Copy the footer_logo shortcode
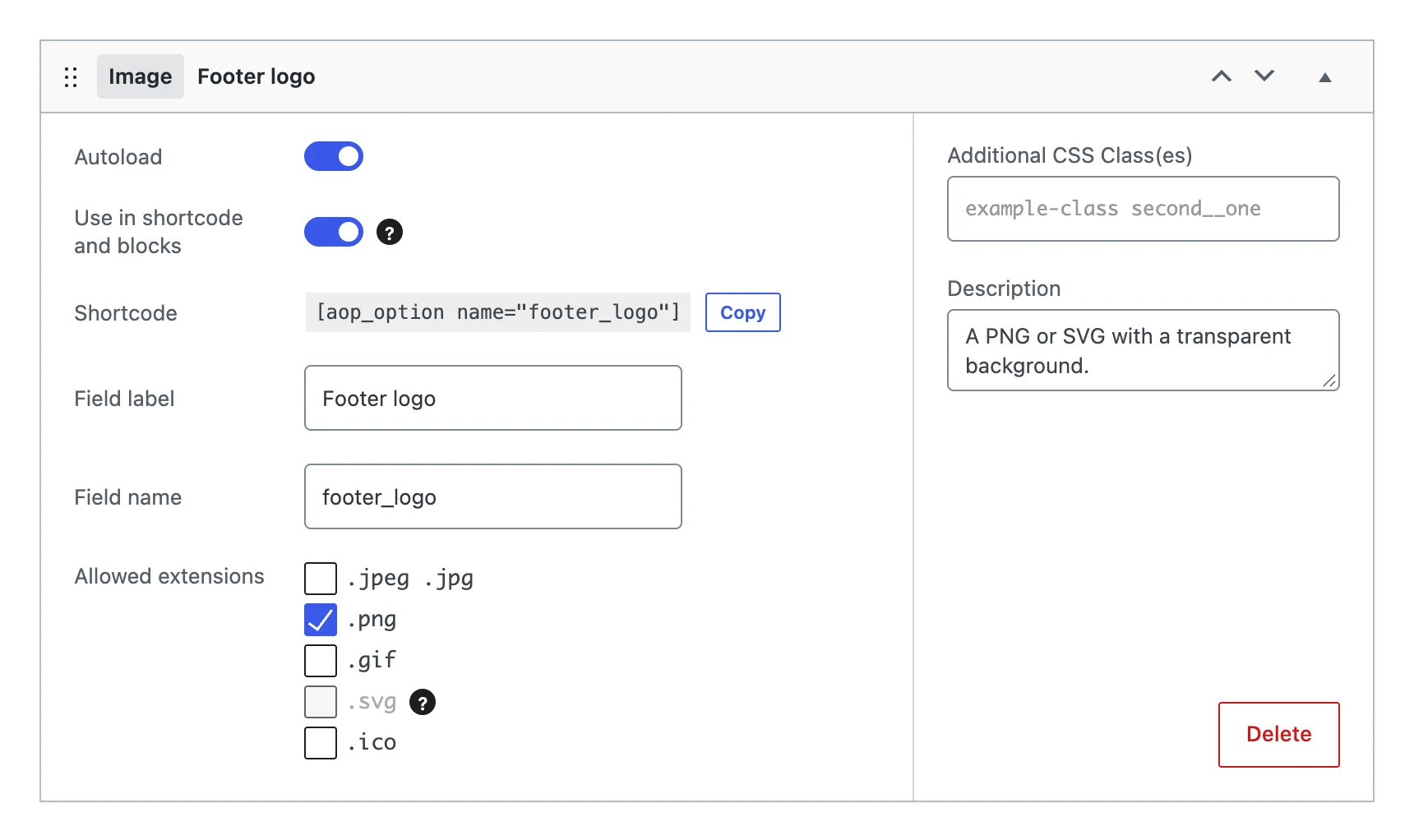This screenshot has height=840, width=1414. click(x=743, y=312)
